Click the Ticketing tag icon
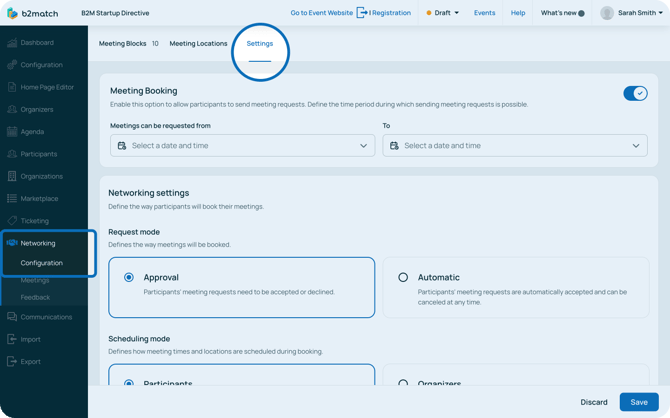The width and height of the screenshot is (670, 418). click(x=12, y=220)
